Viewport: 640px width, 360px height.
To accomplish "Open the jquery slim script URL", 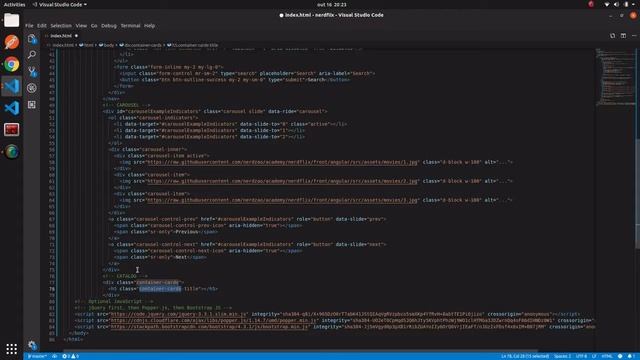I will [x=179, y=314].
